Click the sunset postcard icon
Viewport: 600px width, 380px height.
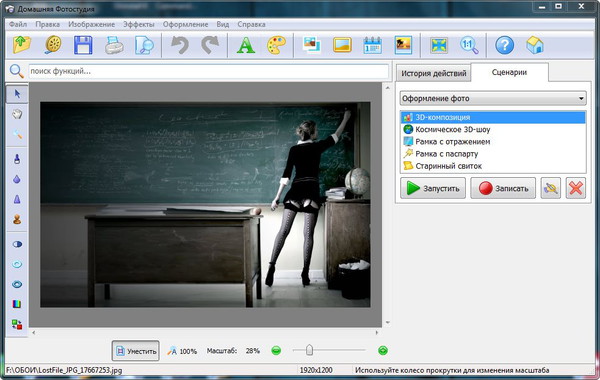coord(403,45)
